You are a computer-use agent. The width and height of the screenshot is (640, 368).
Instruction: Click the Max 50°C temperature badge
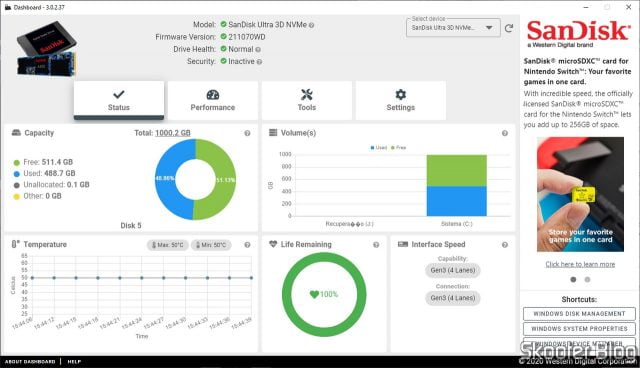pyautogui.click(x=167, y=245)
